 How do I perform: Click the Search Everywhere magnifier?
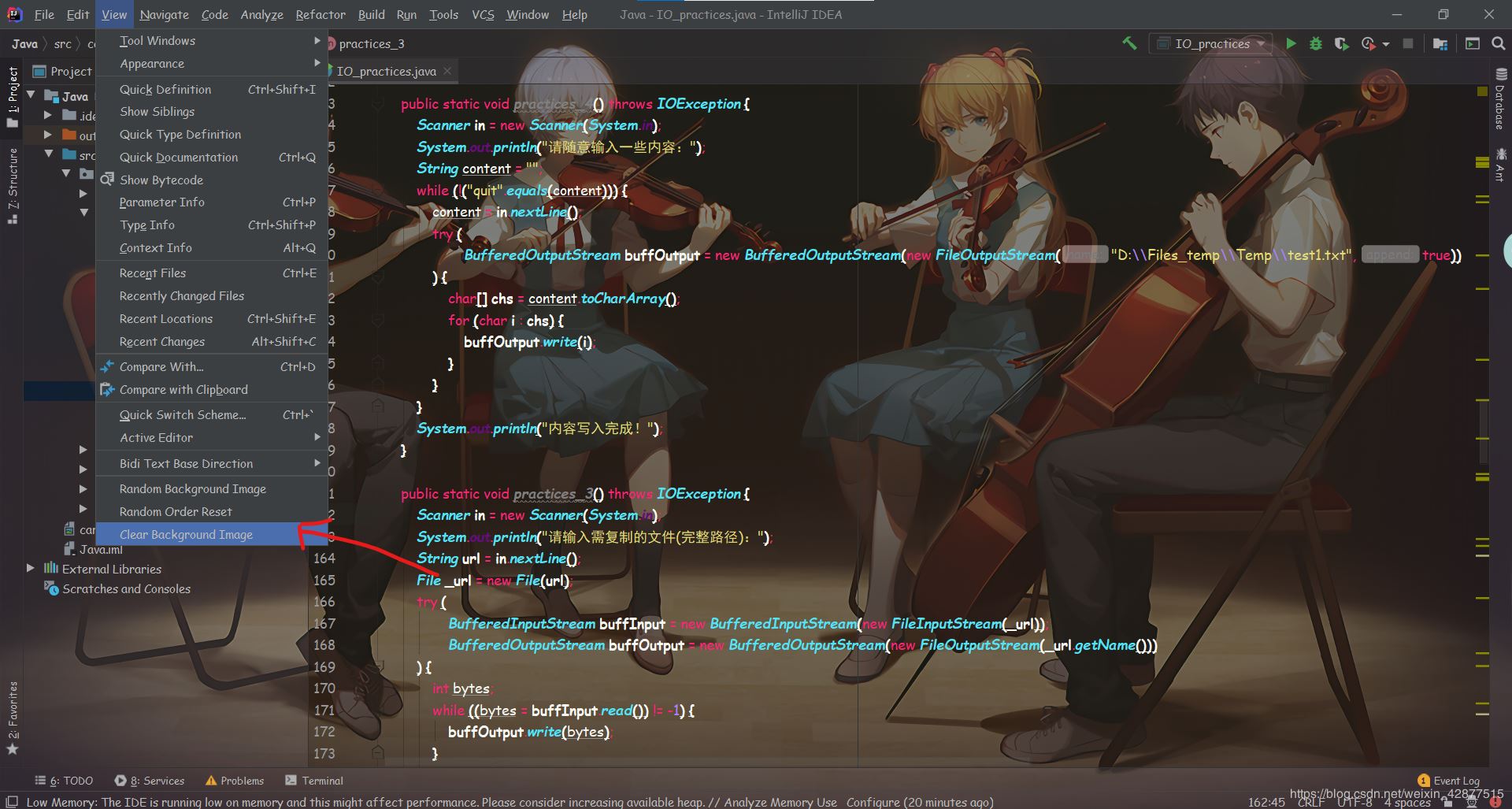(x=1498, y=44)
